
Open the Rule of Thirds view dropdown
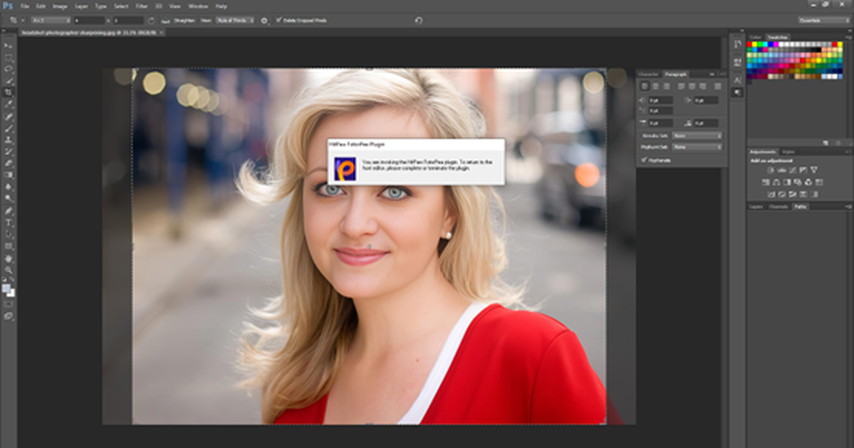(x=236, y=20)
